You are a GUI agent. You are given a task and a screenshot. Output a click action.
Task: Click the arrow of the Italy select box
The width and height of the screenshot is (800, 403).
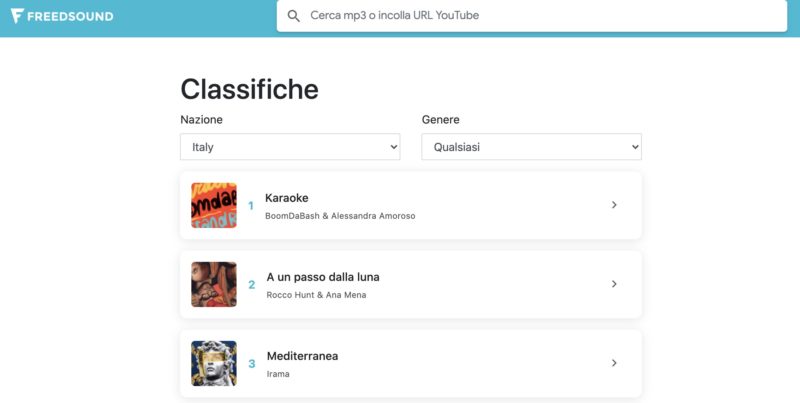pyautogui.click(x=394, y=147)
